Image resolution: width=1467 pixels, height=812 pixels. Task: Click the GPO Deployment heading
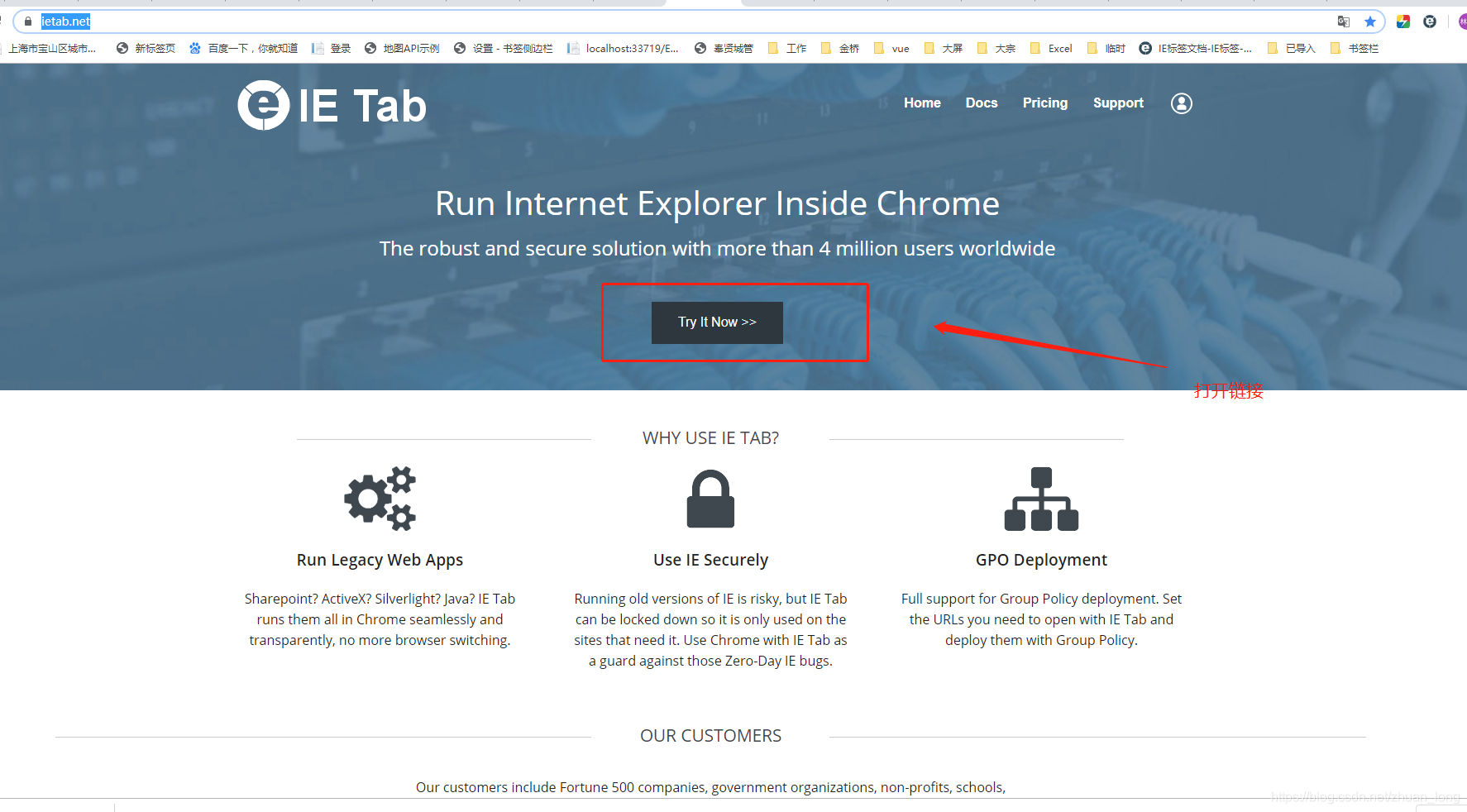tap(1041, 560)
